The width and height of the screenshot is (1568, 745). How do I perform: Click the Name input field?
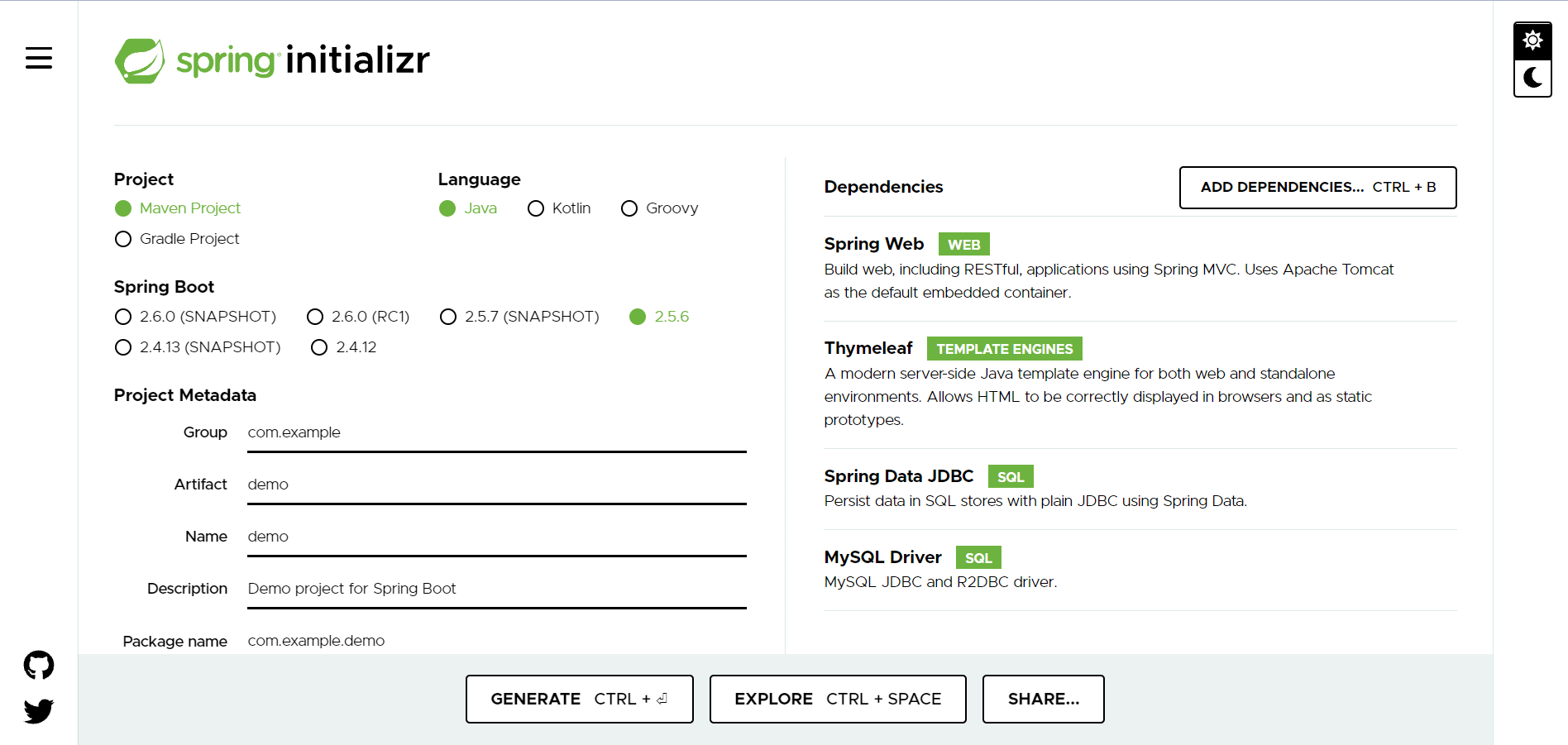click(x=497, y=537)
